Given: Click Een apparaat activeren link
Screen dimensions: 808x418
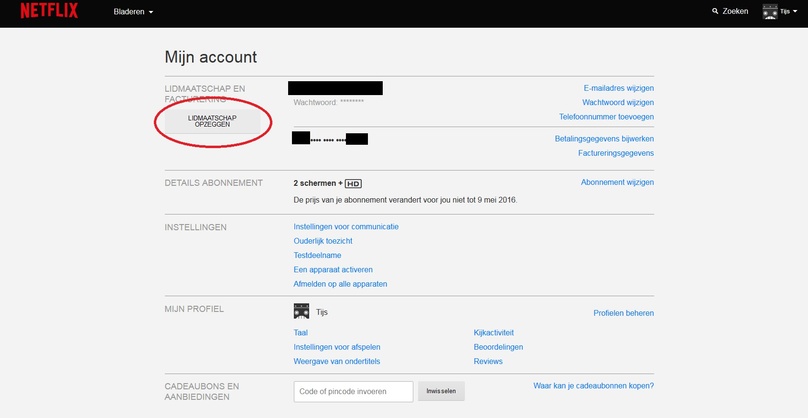Looking at the screenshot, I should tap(333, 270).
